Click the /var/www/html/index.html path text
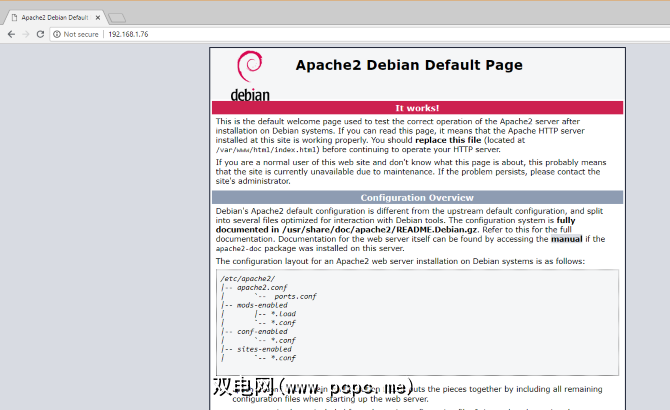Image resolution: width=670 pixels, height=410 pixels. coord(256,149)
